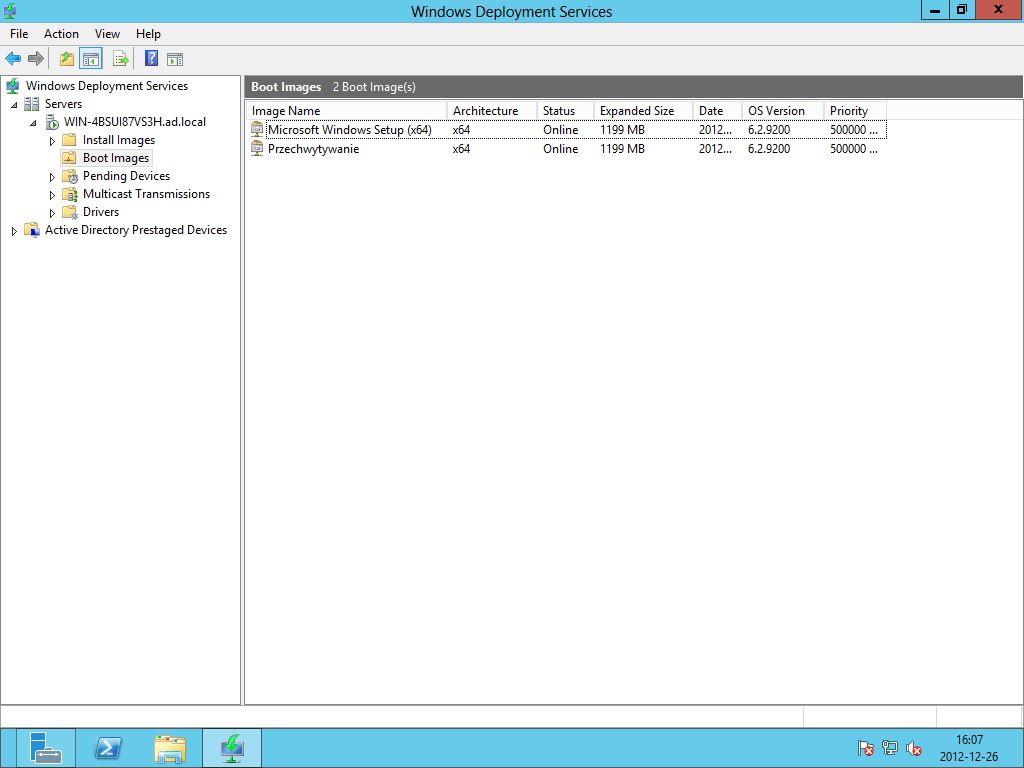This screenshot has width=1024, height=768.
Task: Open the Help menu
Action: coord(148,34)
